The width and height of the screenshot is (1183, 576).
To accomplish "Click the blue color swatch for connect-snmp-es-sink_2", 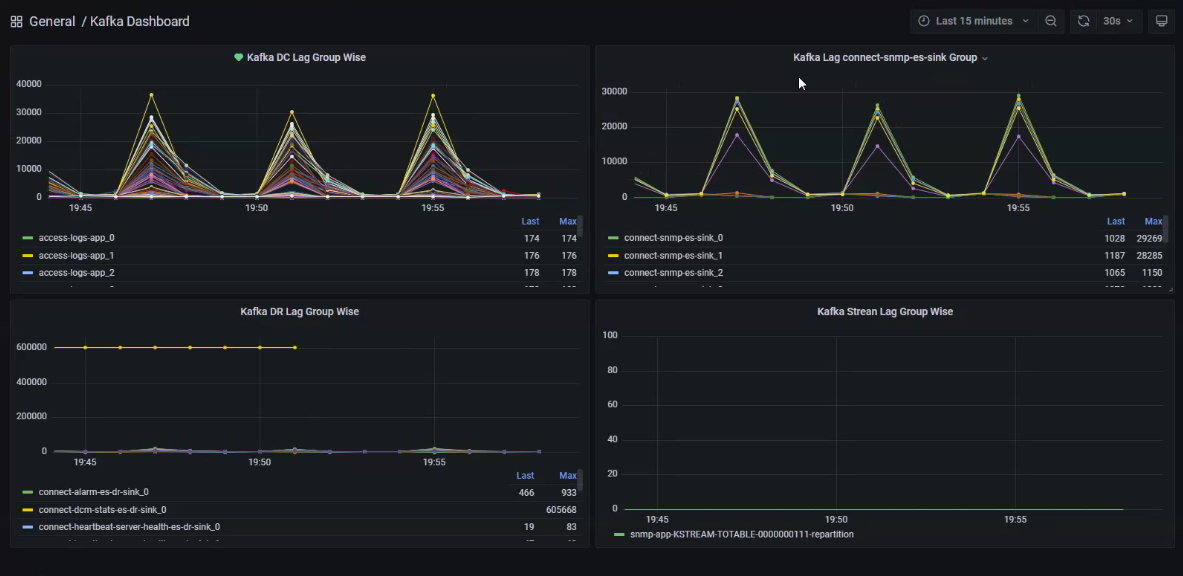I will tap(613, 273).
